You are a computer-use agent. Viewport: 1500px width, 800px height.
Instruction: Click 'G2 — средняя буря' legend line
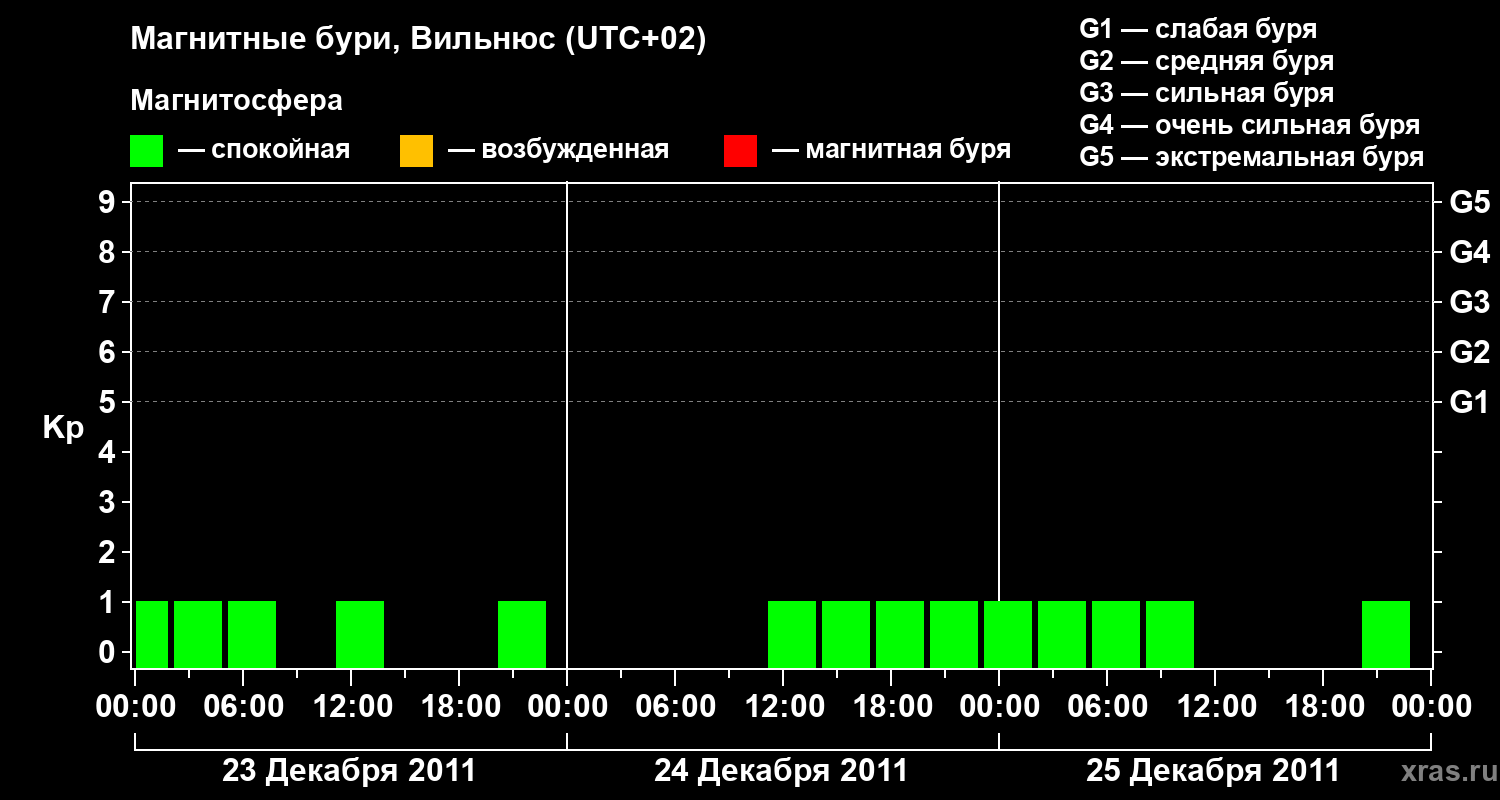[x=1207, y=61]
